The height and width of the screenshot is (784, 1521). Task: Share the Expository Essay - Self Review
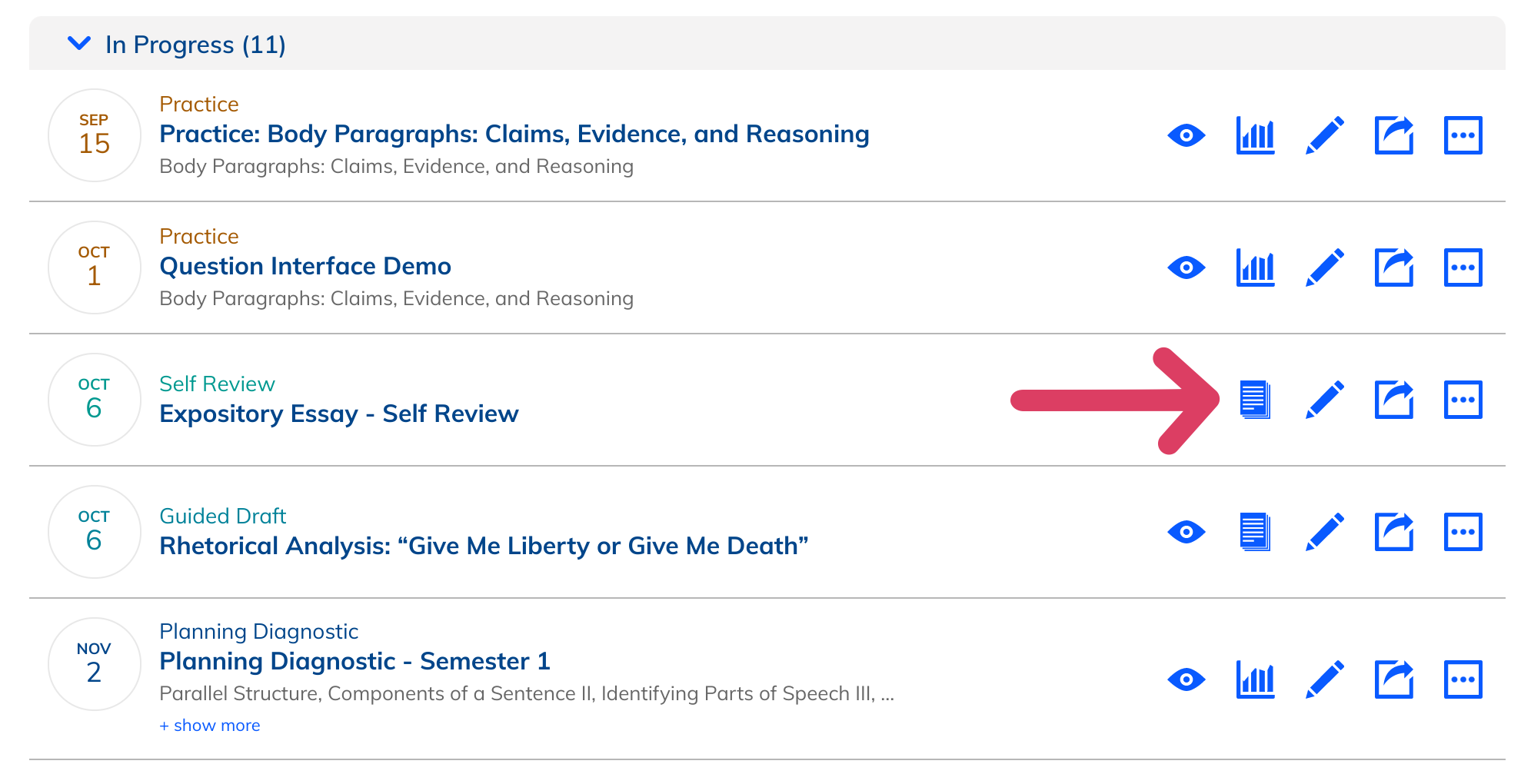click(1393, 400)
